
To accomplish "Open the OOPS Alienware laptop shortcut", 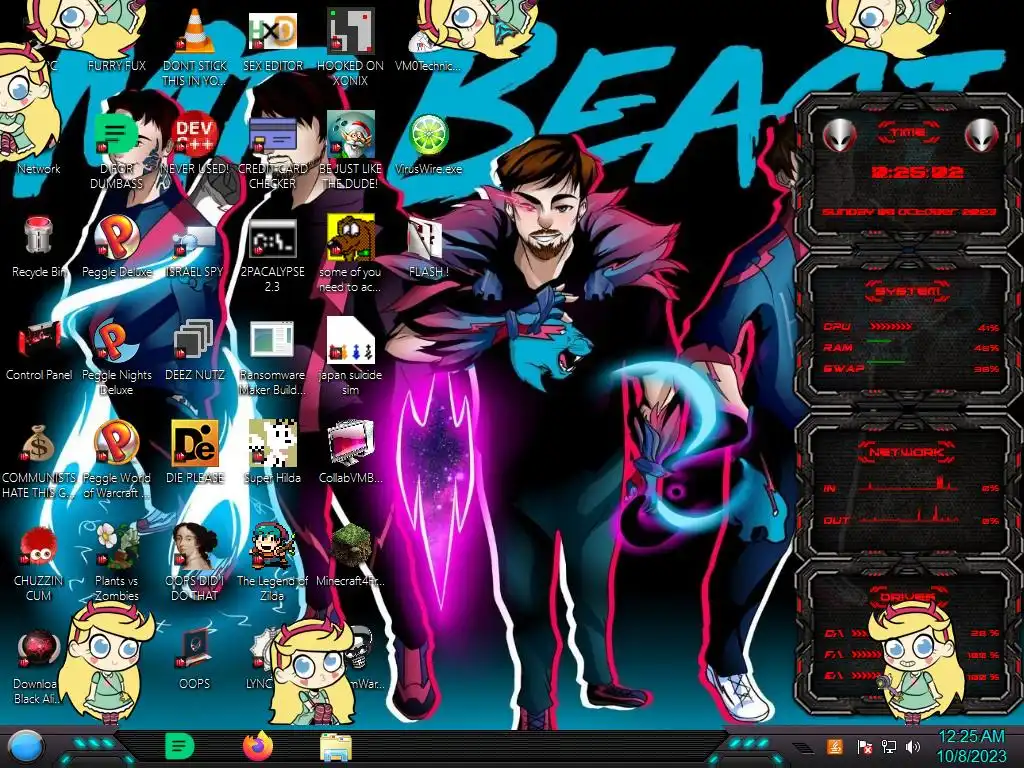I will [195, 648].
